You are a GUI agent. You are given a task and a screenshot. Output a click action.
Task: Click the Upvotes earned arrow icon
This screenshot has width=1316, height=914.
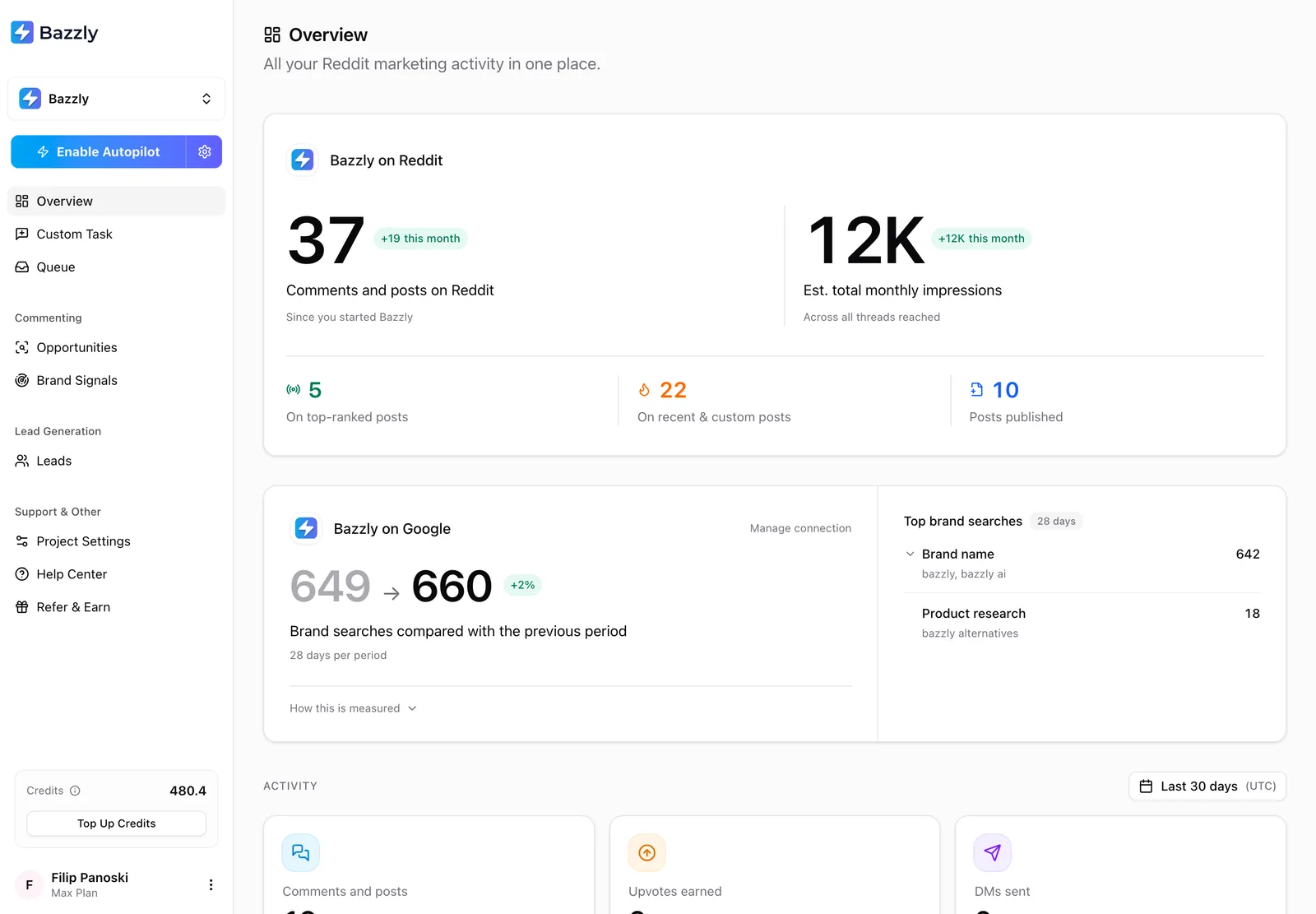pyautogui.click(x=646, y=852)
